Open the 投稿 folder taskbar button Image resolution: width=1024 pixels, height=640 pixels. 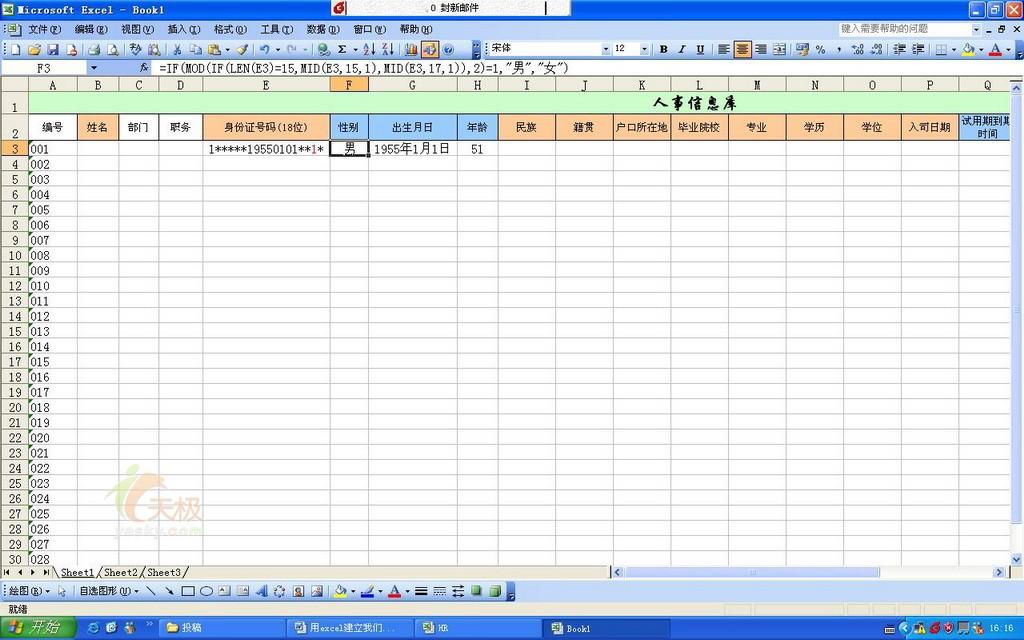[222, 628]
